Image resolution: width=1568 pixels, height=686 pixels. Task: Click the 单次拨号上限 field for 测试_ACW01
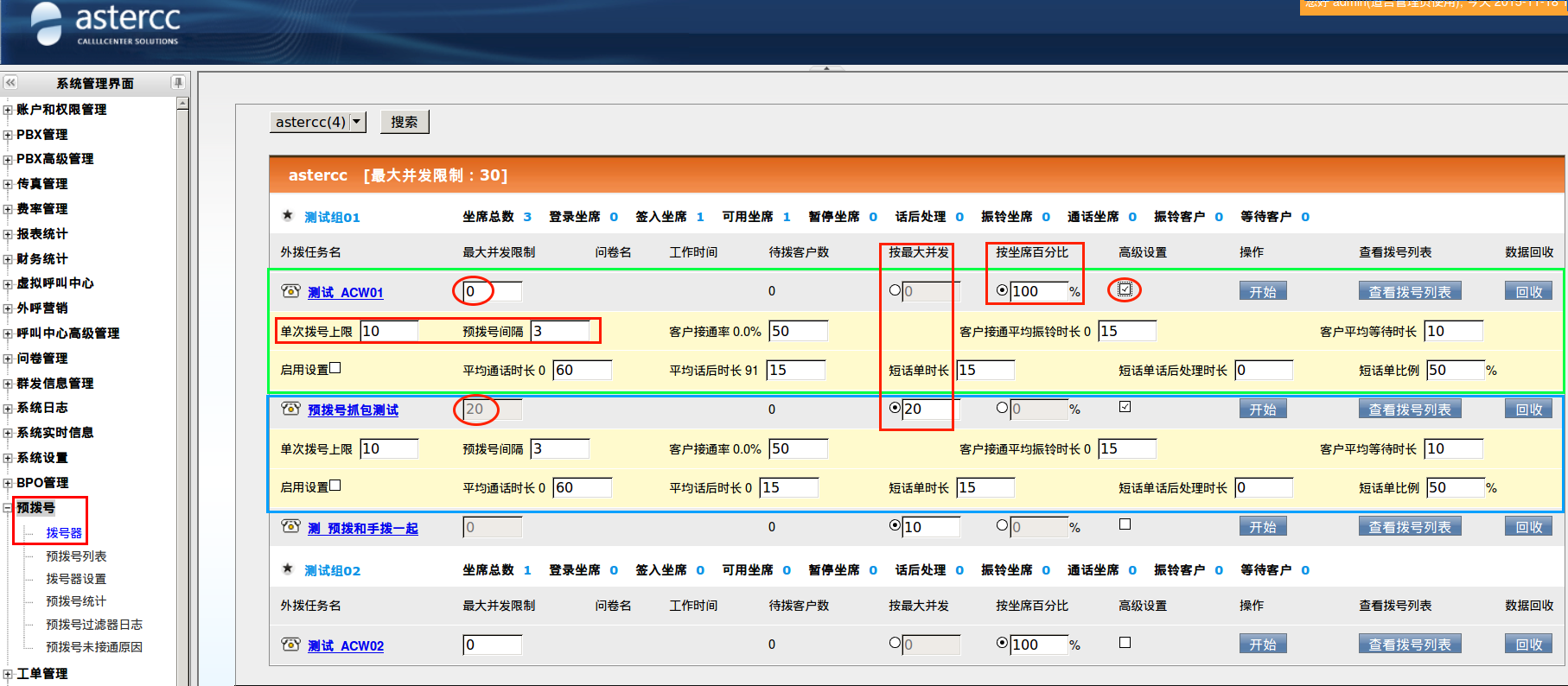[389, 331]
